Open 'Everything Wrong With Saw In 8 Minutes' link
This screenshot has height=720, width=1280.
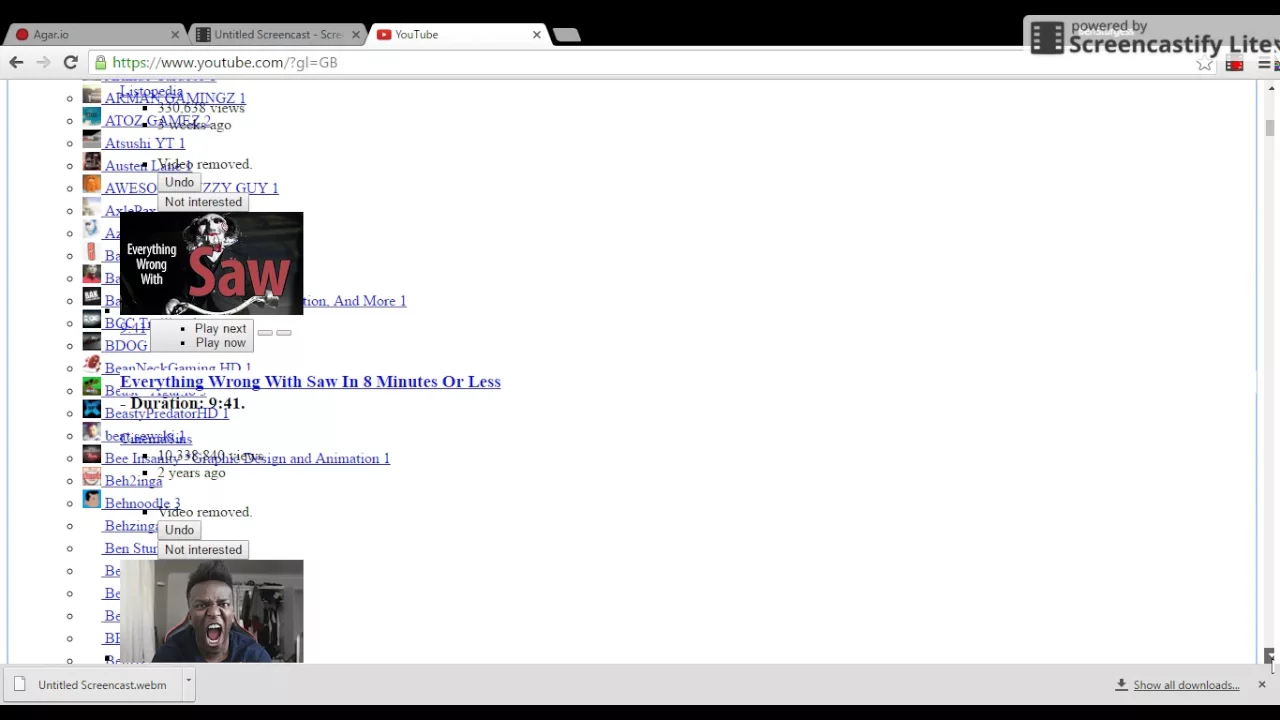pyautogui.click(x=310, y=382)
